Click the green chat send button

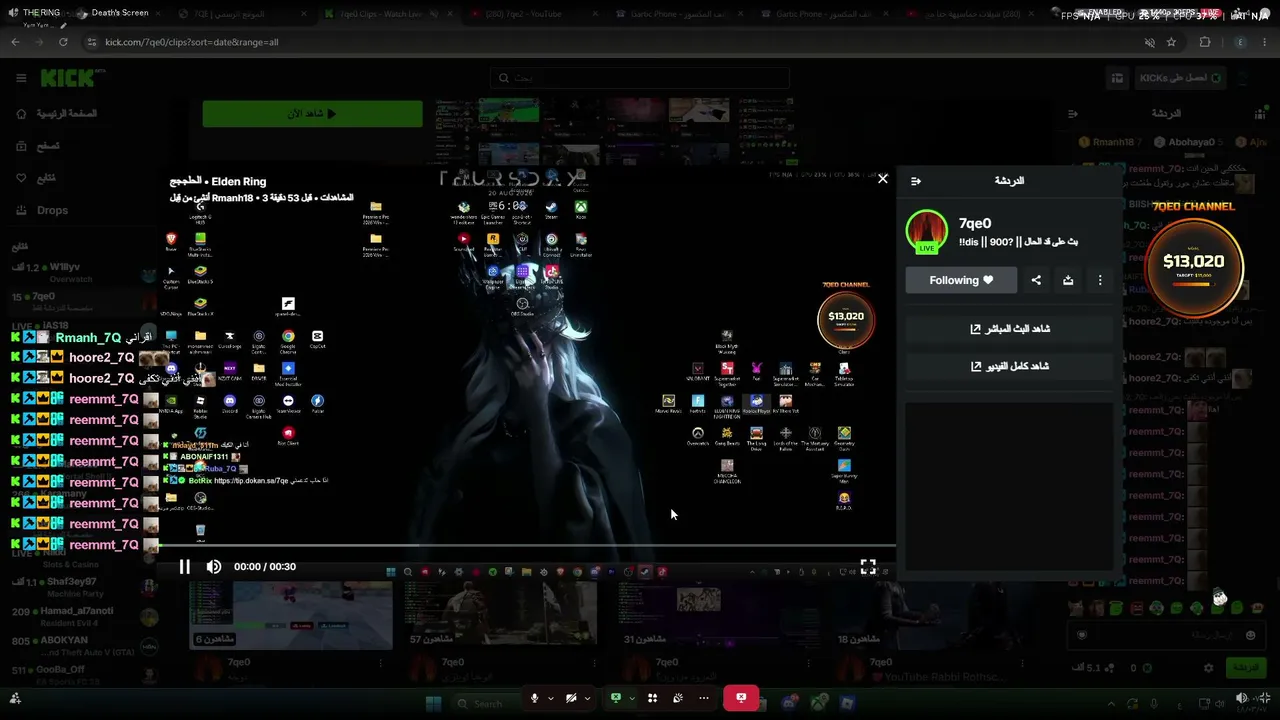[x=1245, y=668]
